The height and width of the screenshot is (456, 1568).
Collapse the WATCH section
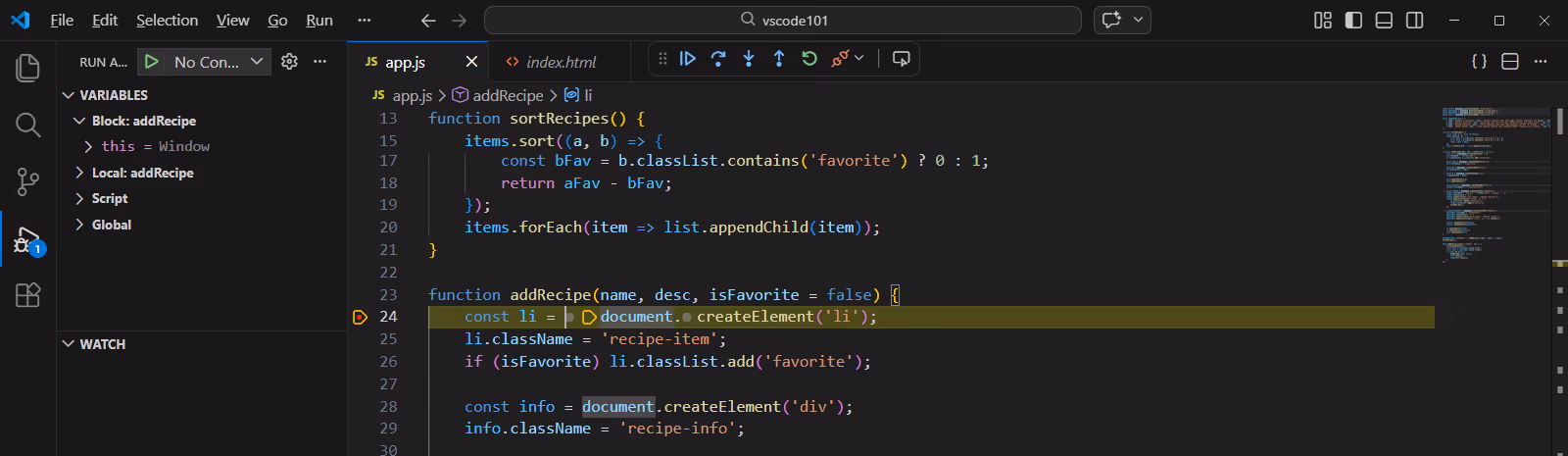[68, 344]
